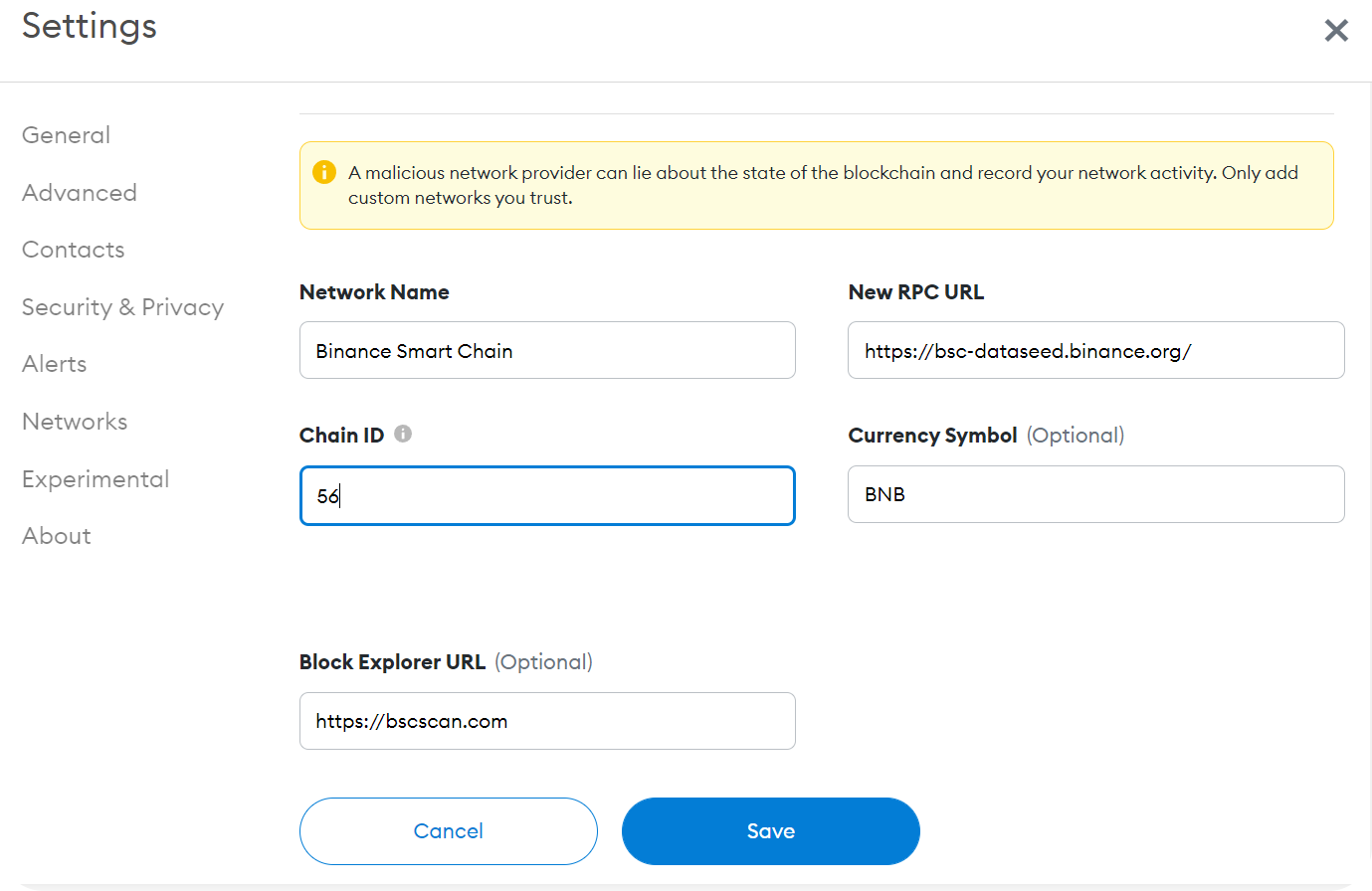
Task: Save the Binance Smart Chain network
Action: pos(771,831)
